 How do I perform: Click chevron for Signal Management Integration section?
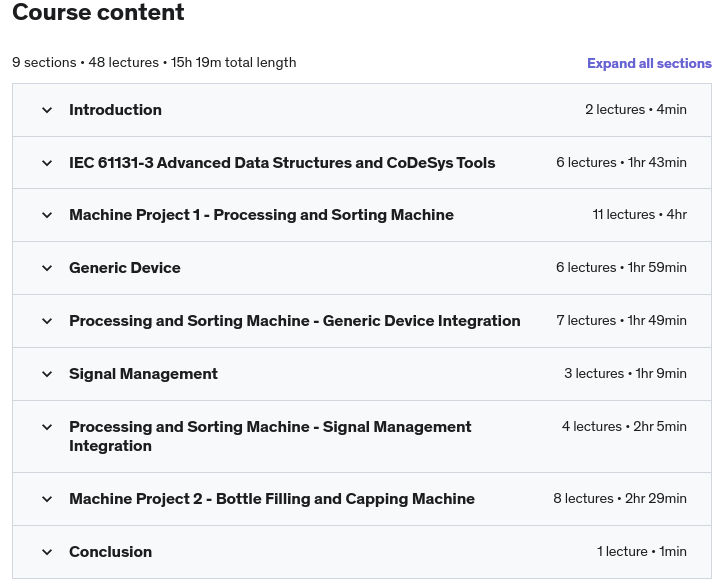click(x=47, y=427)
